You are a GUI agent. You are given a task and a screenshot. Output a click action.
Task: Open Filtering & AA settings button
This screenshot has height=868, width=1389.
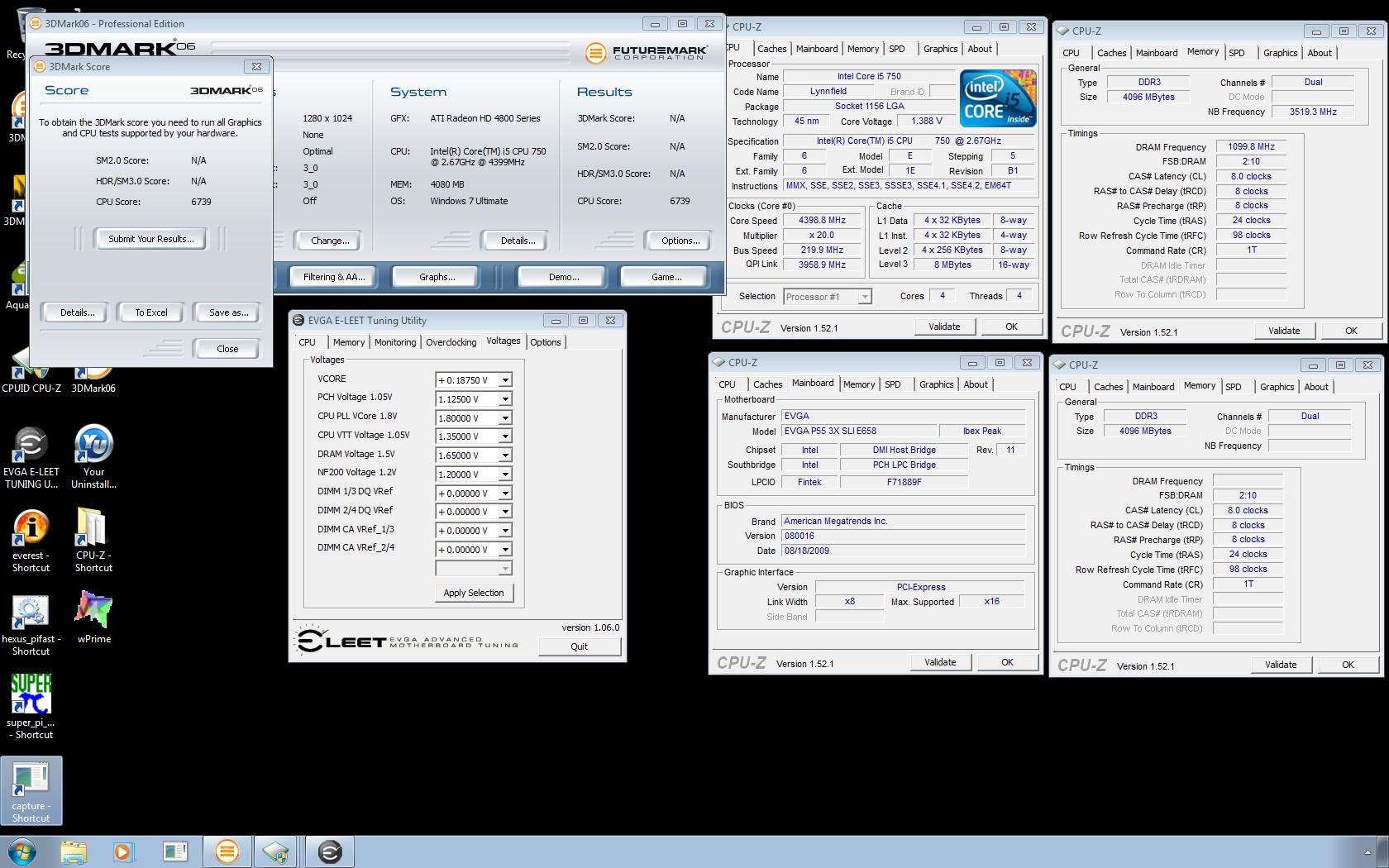(334, 277)
